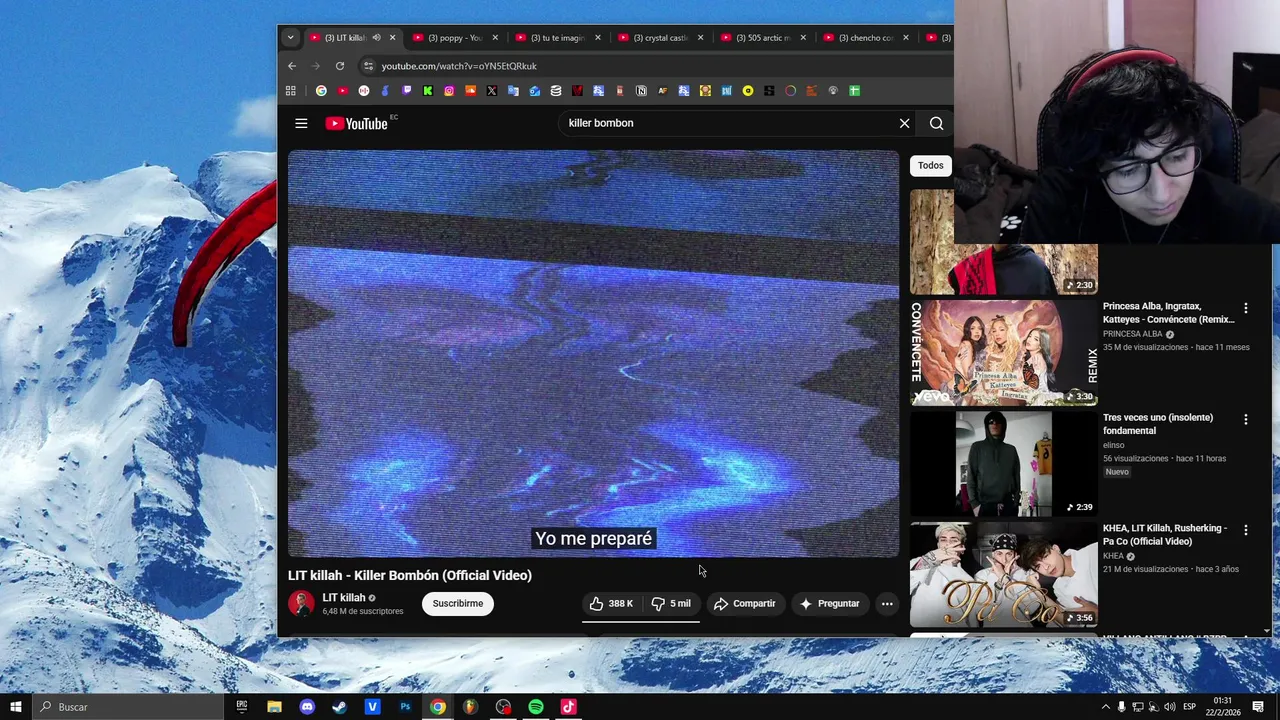Image resolution: width=1280 pixels, height=720 pixels.
Task: Open the Google Translate bookmark icon
Action: 513,90
